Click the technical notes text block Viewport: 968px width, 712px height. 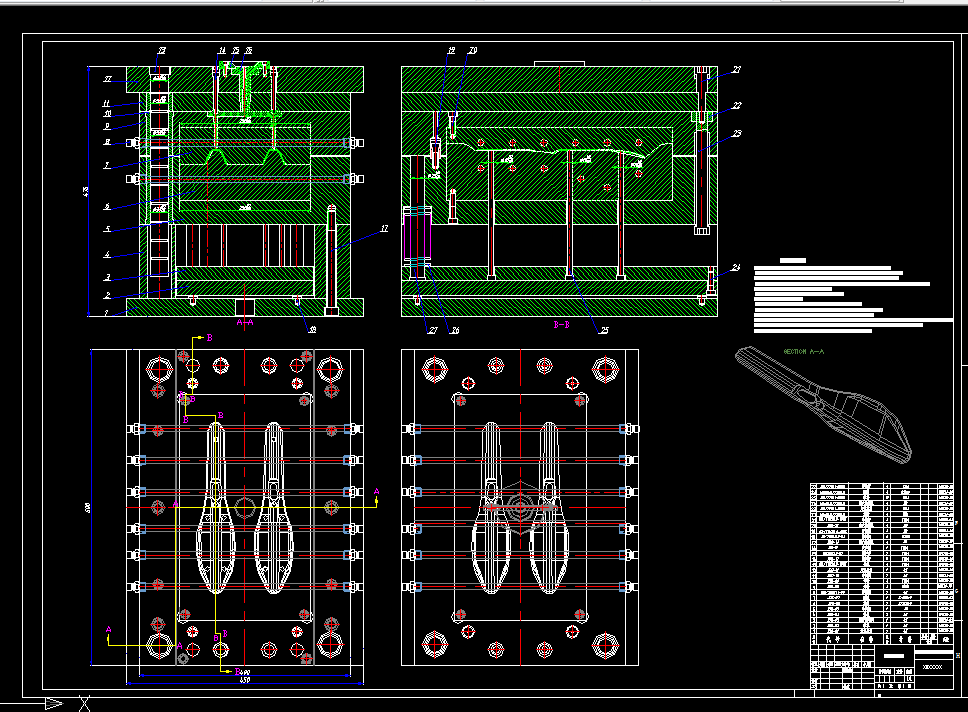pos(853,296)
